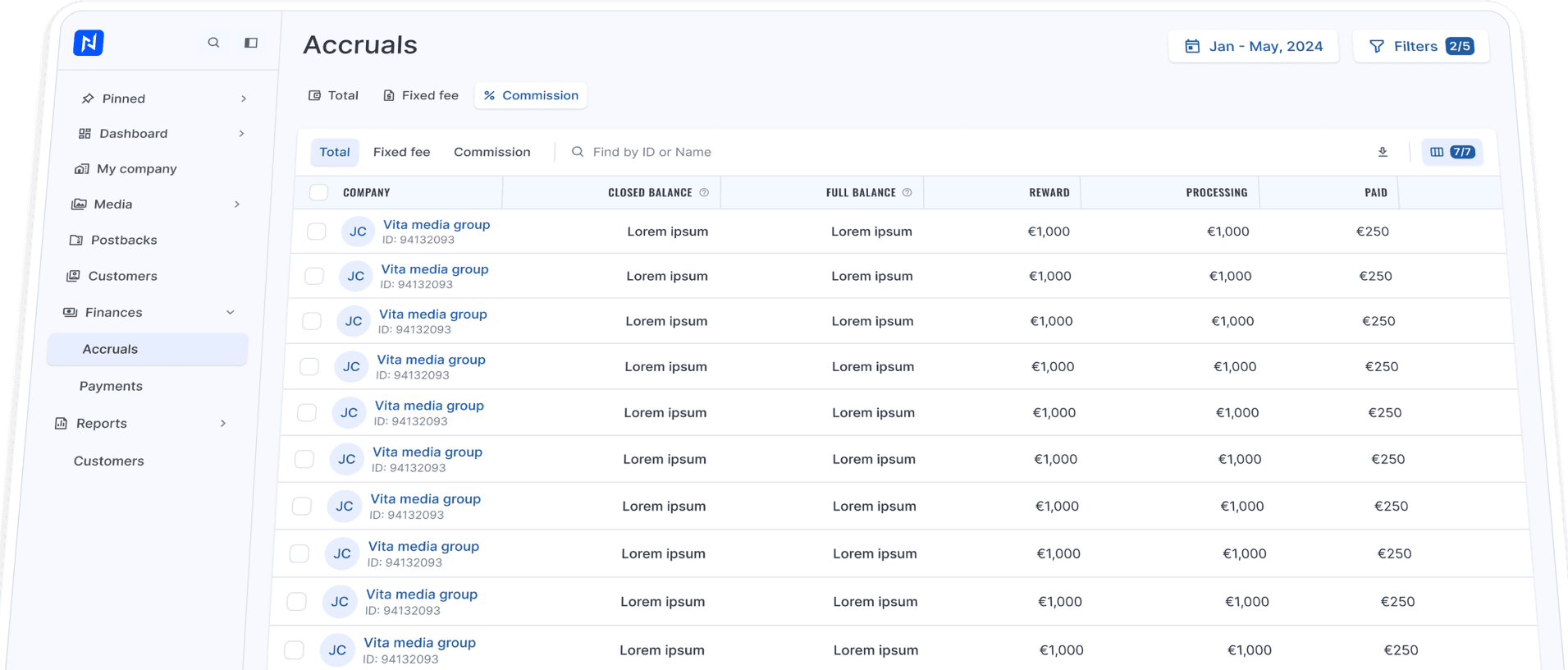Open My company in the sidebar

click(136, 168)
